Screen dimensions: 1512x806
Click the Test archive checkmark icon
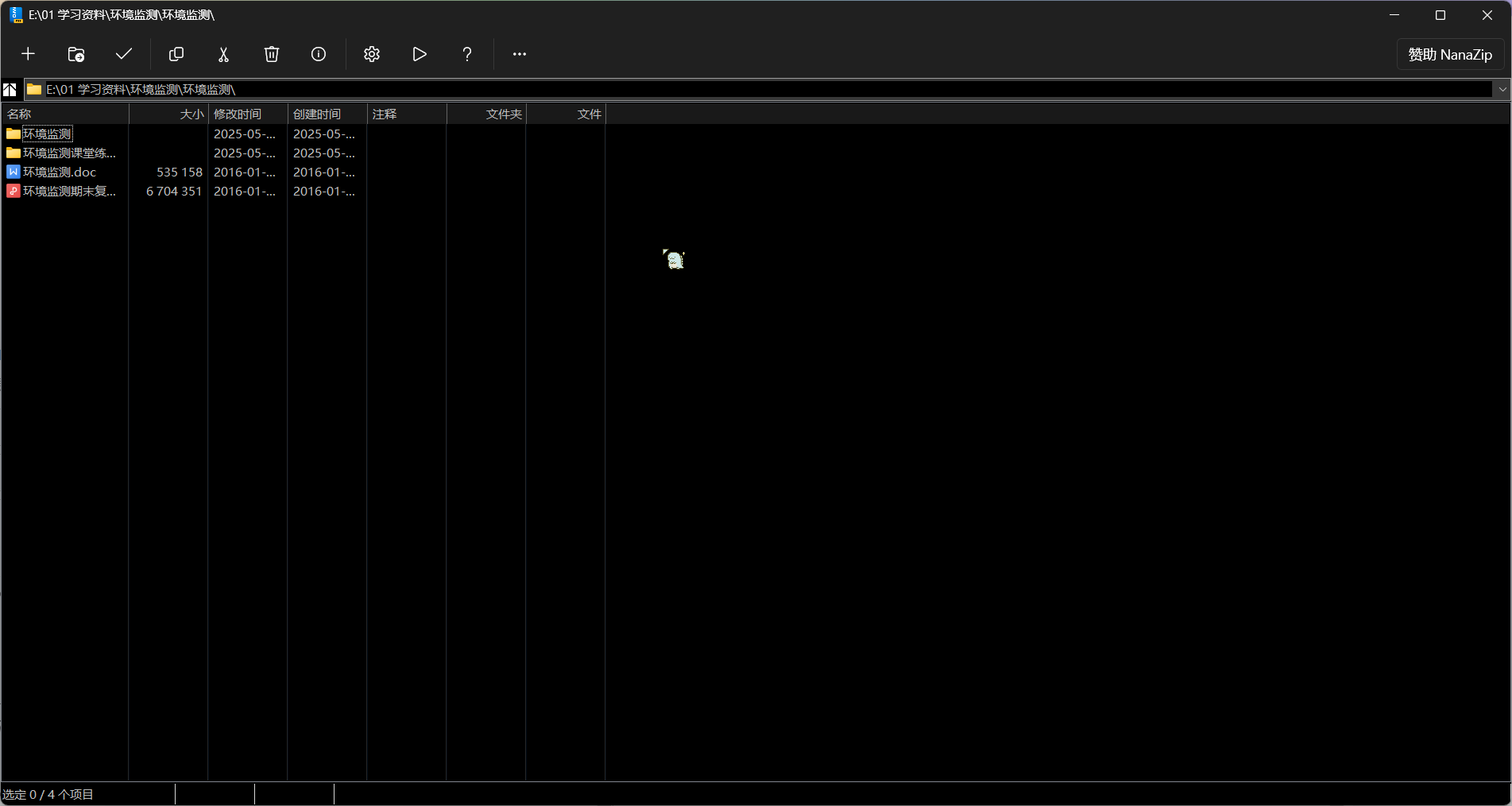click(124, 54)
